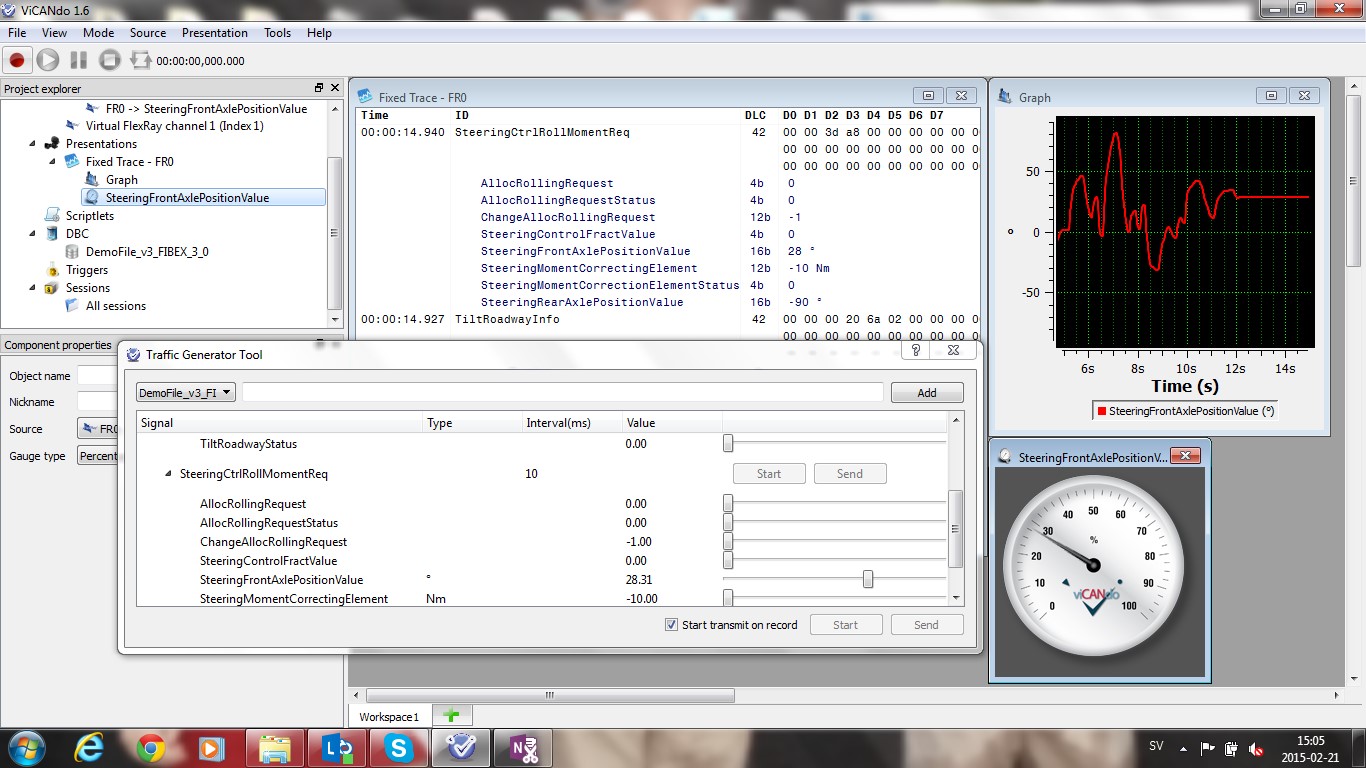Collapse the Fixed Trace - FR0 node
The height and width of the screenshot is (768, 1366).
tap(52, 162)
